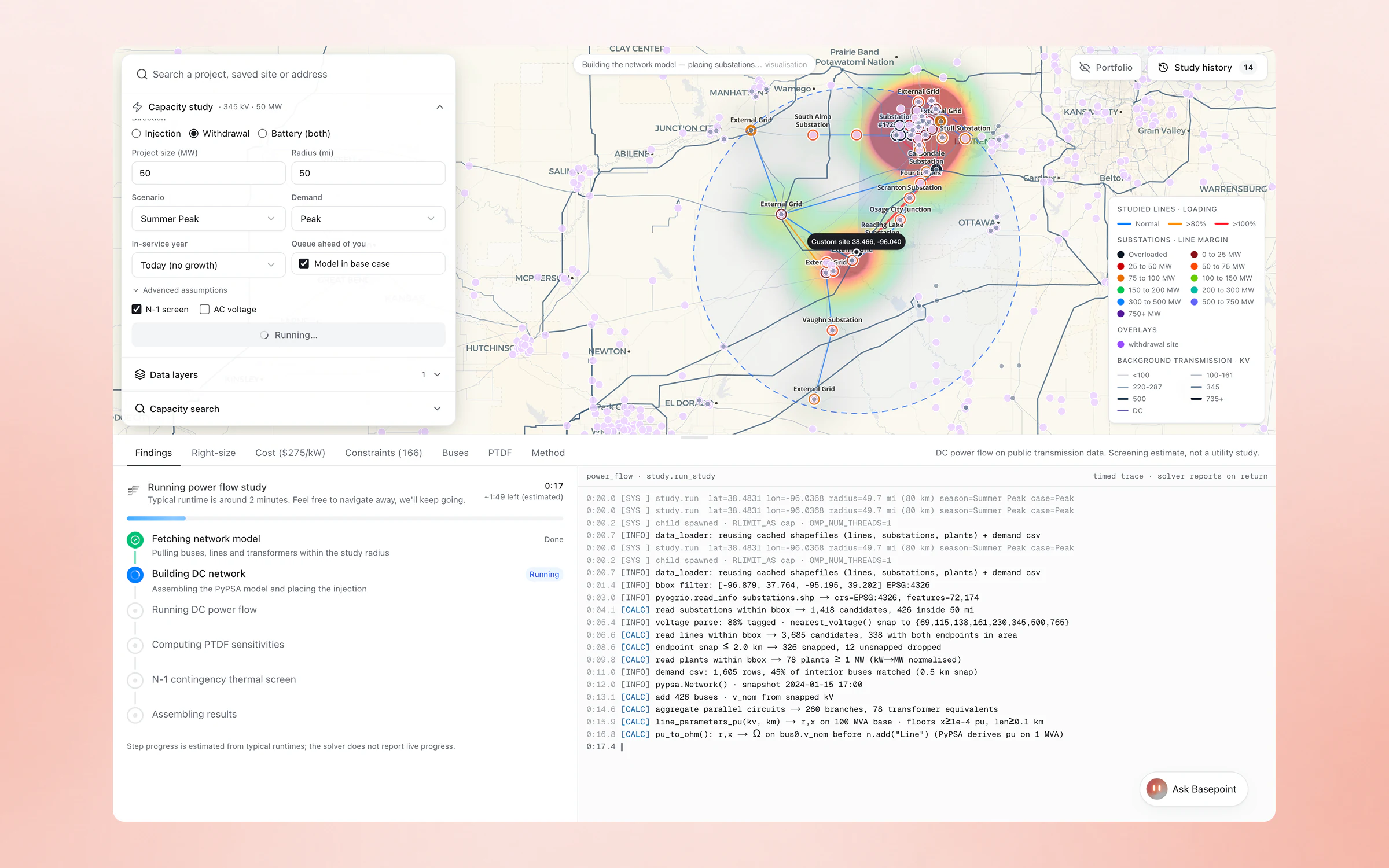The width and height of the screenshot is (1389, 868).
Task: Uncheck the N-1 screen checkbox
Action: pos(137,309)
